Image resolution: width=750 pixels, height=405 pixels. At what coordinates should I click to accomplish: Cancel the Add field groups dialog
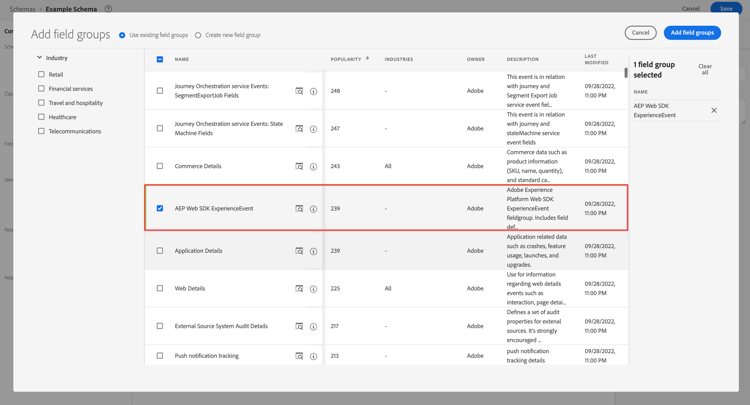pyautogui.click(x=640, y=33)
